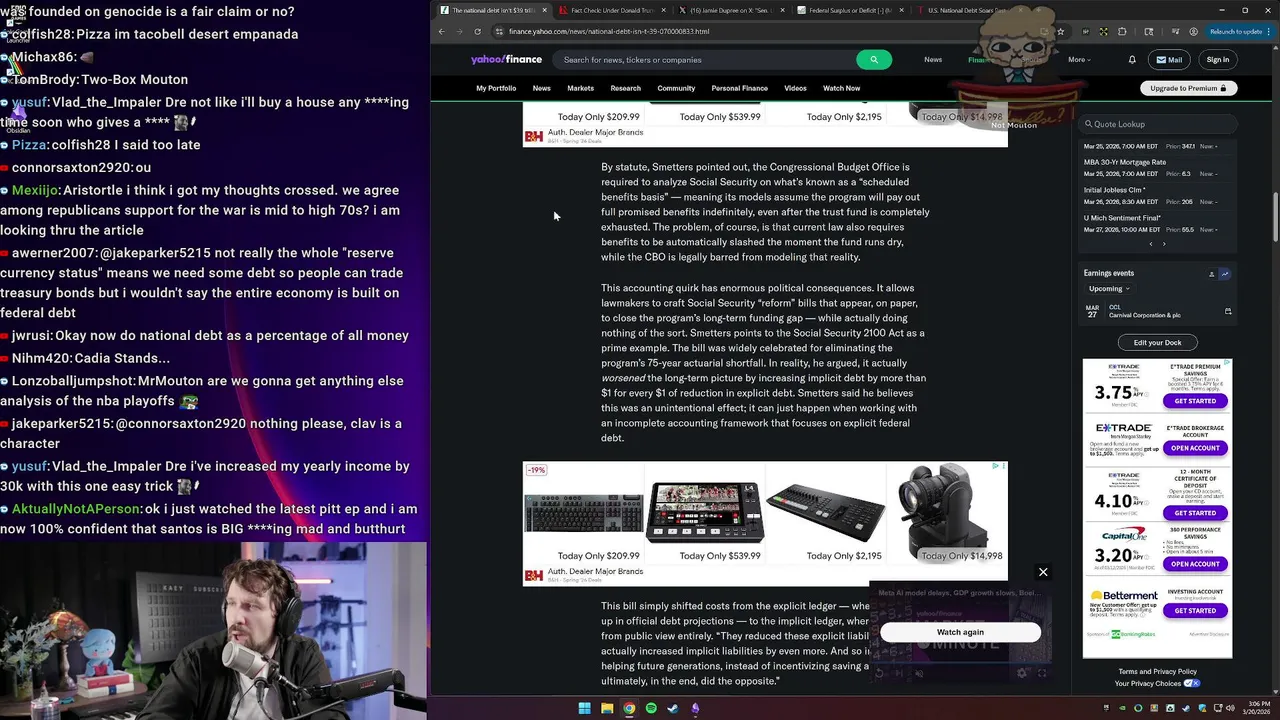This screenshot has width=1280, height=720.
Task: Click the Mail button
Action: coord(1168,59)
